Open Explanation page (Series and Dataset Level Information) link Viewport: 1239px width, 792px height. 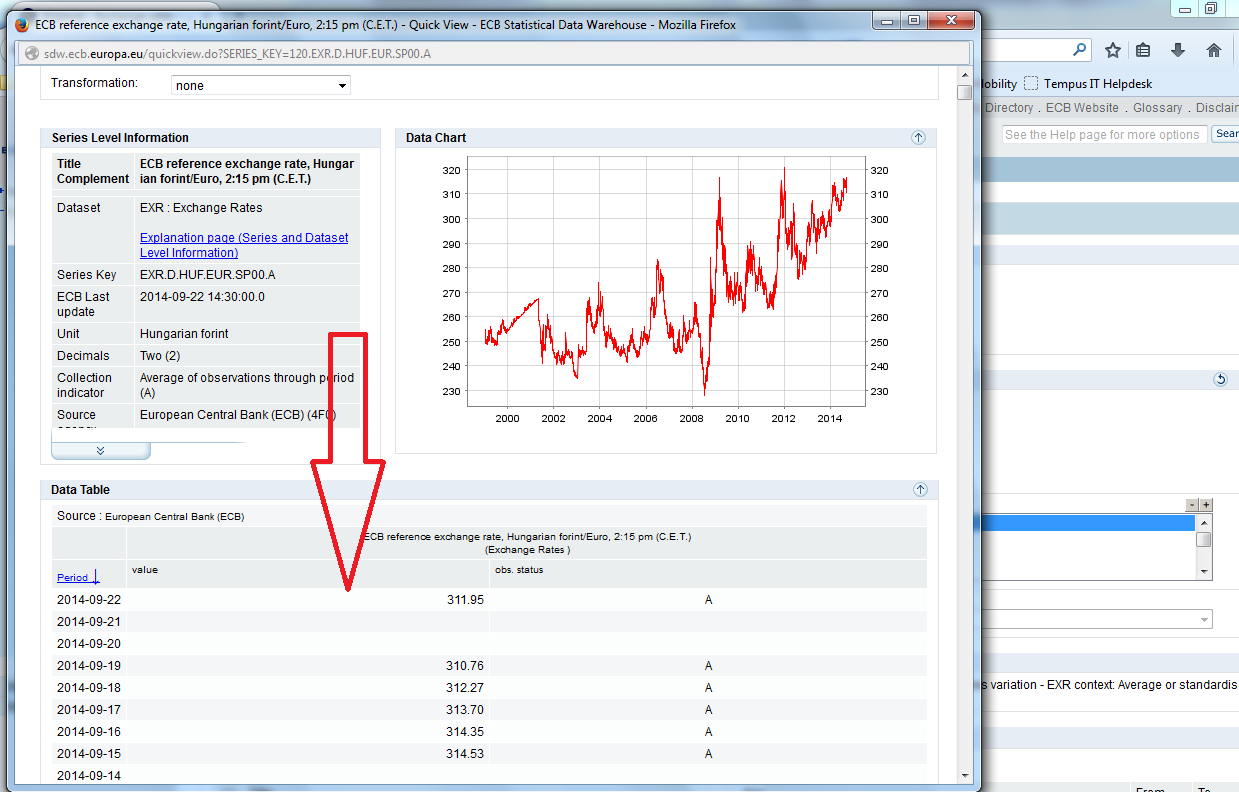pos(244,245)
